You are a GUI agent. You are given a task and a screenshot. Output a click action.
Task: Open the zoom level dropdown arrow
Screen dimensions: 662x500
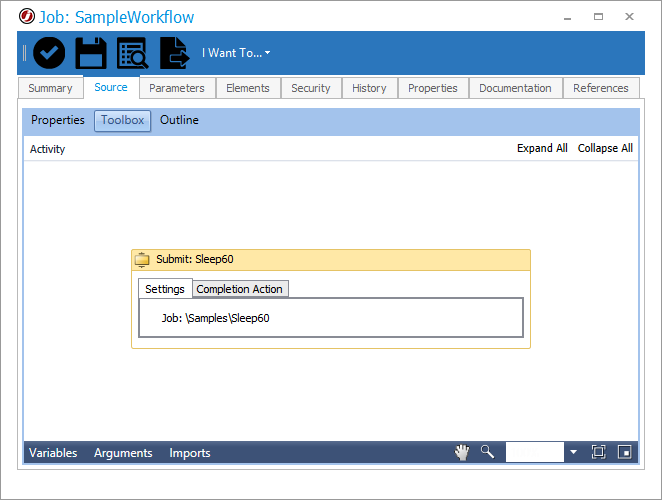click(573, 452)
